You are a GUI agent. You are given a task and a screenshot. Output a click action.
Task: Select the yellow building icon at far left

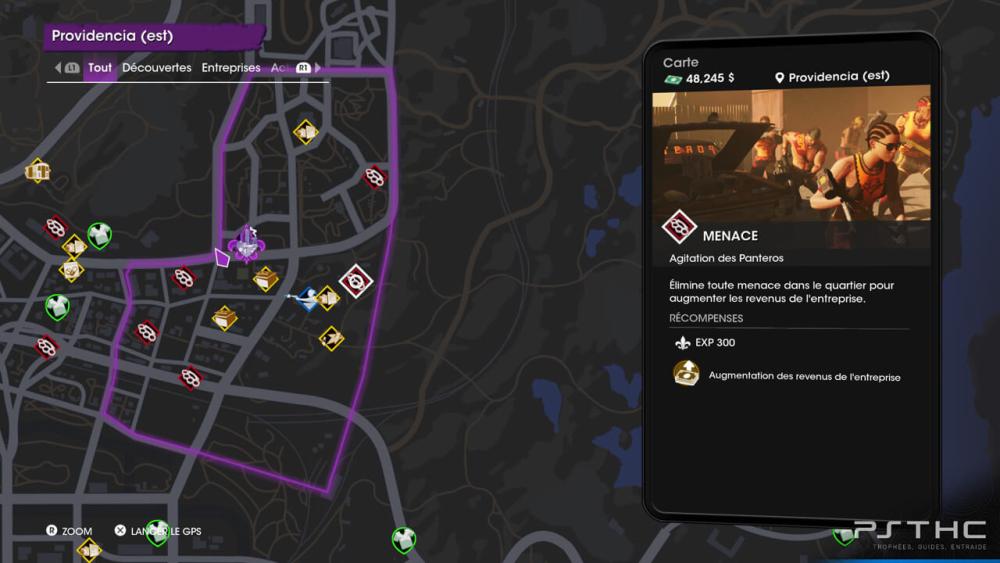click(x=37, y=171)
